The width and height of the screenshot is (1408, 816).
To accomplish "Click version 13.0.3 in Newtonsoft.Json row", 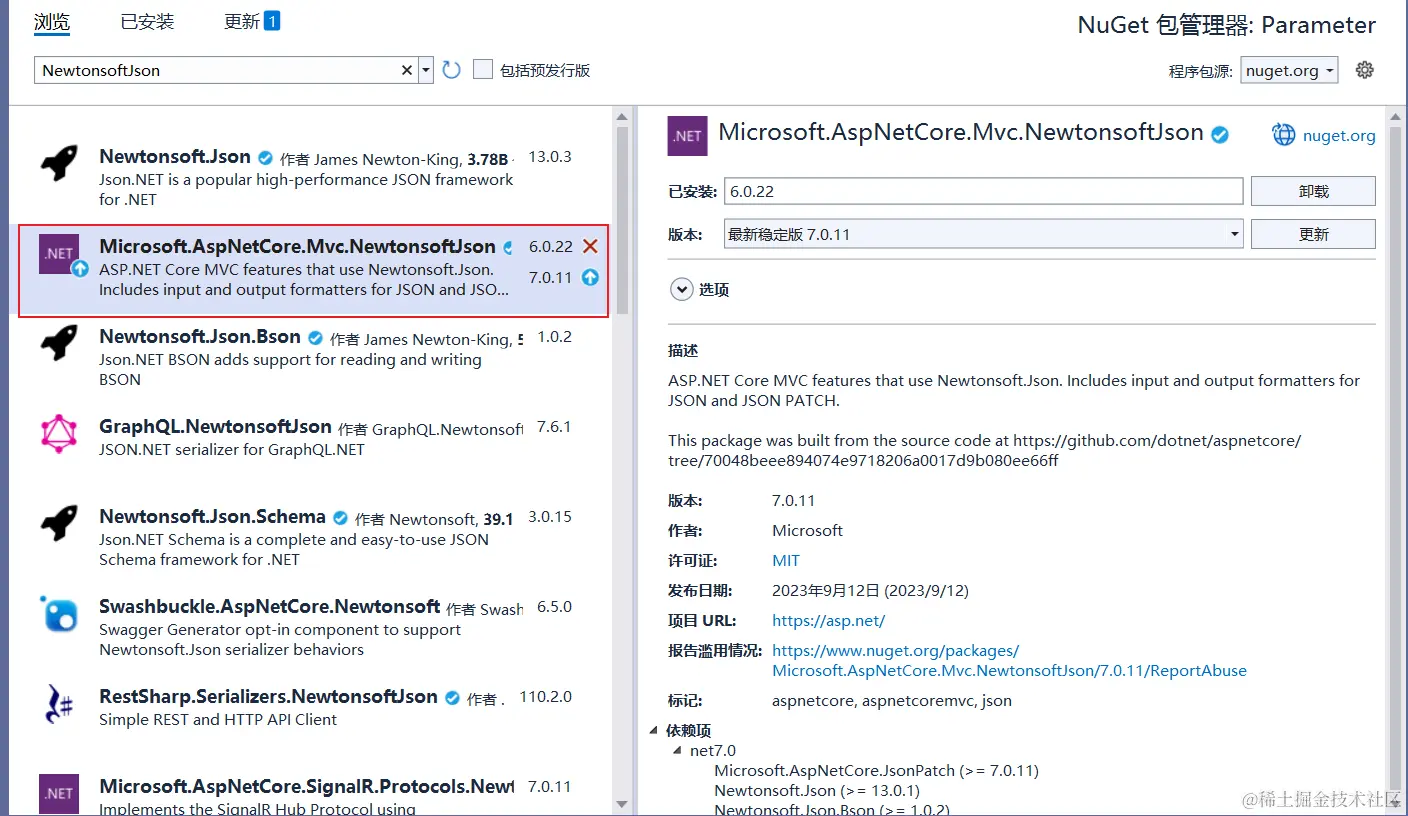I will point(550,157).
